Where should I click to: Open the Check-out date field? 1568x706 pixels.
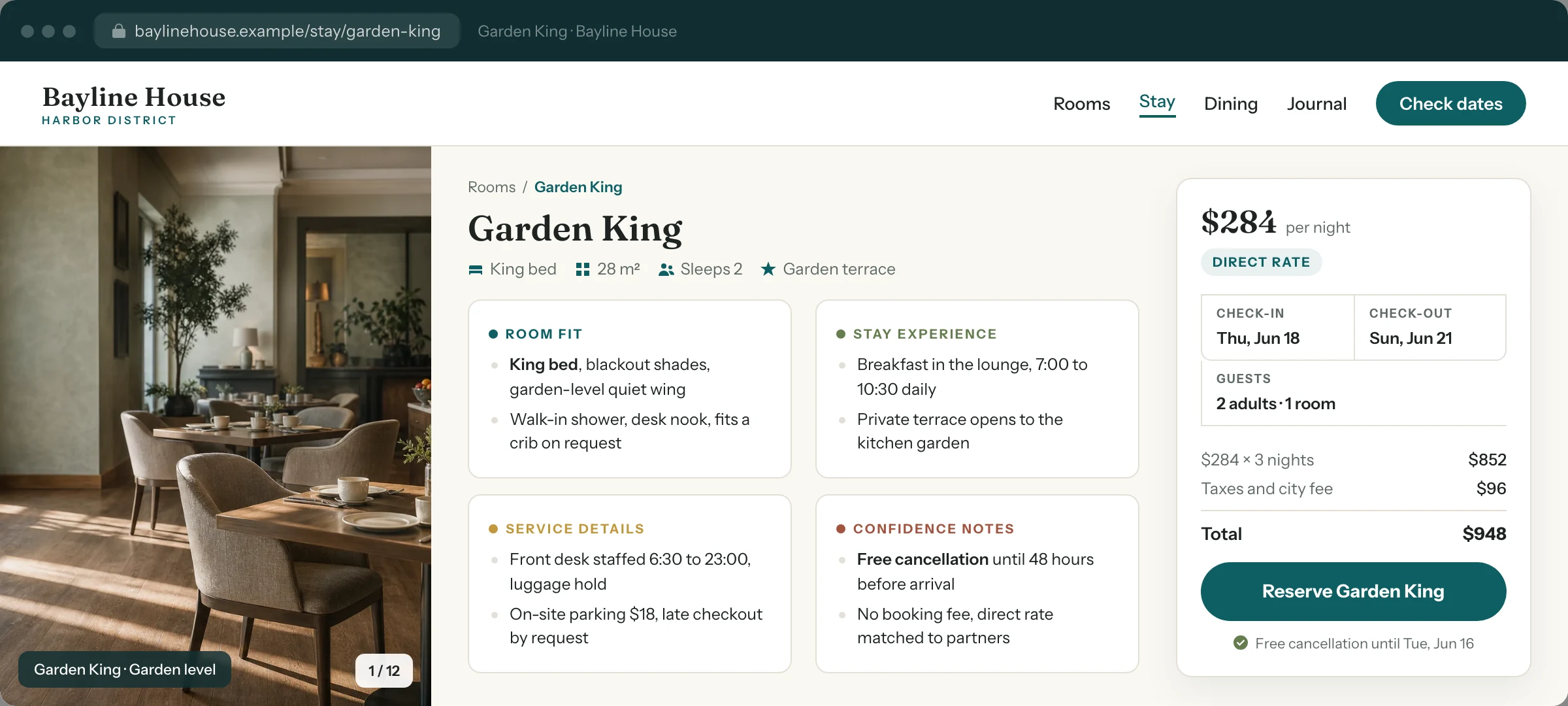pos(1430,327)
